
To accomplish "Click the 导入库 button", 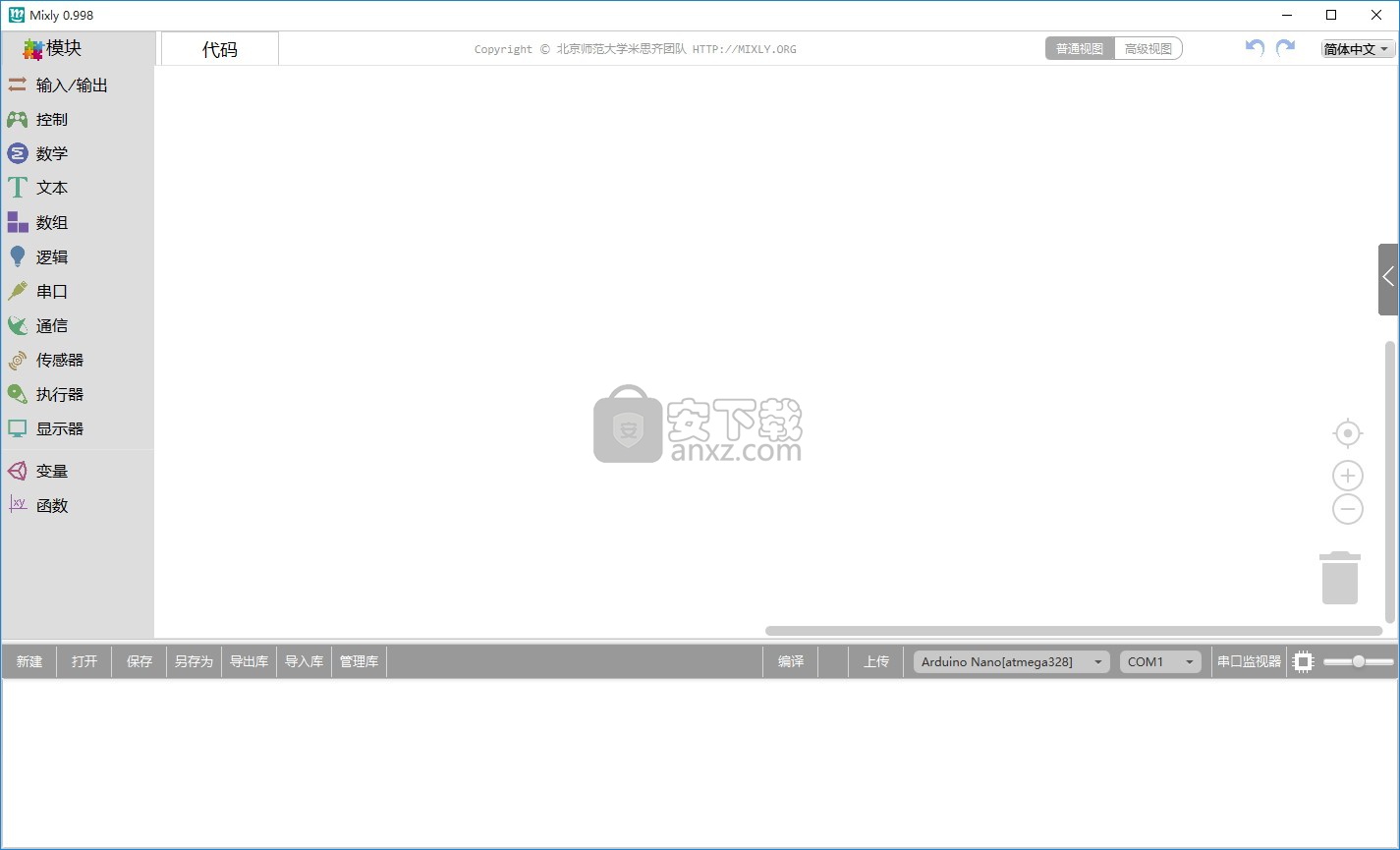I will pos(304,662).
